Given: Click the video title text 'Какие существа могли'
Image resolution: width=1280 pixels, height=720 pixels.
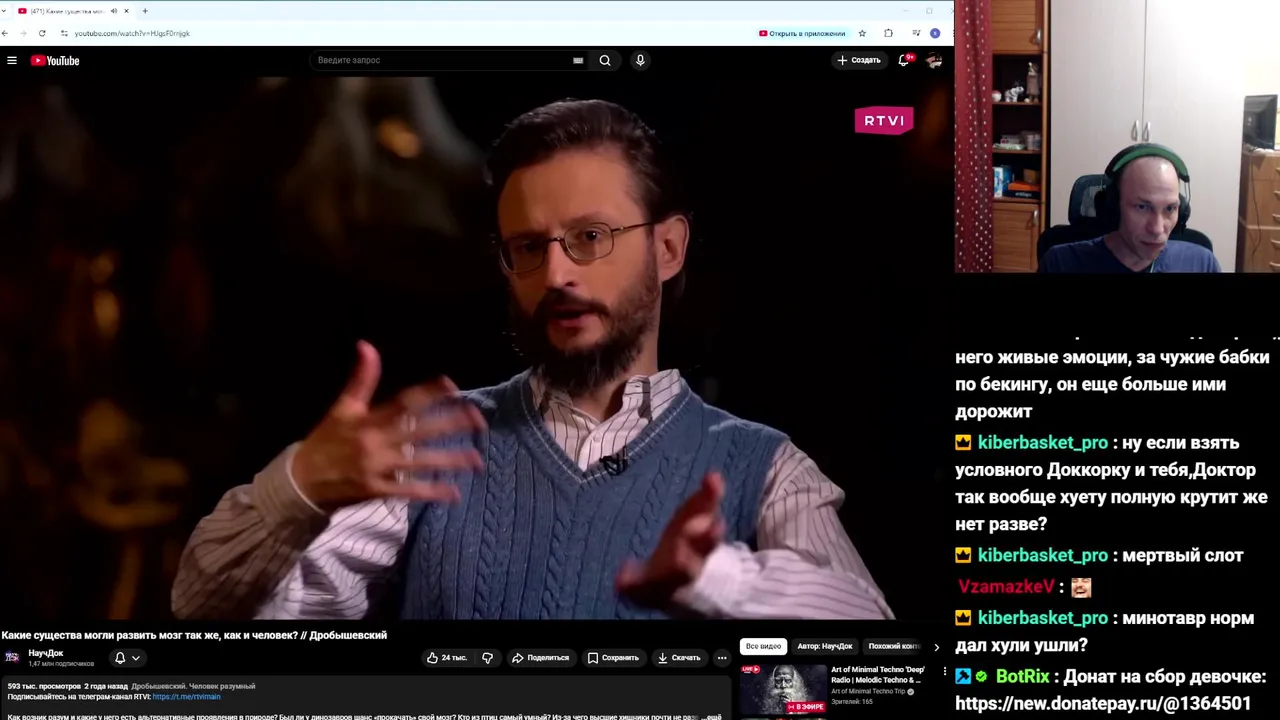Looking at the screenshot, I should pos(194,635).
